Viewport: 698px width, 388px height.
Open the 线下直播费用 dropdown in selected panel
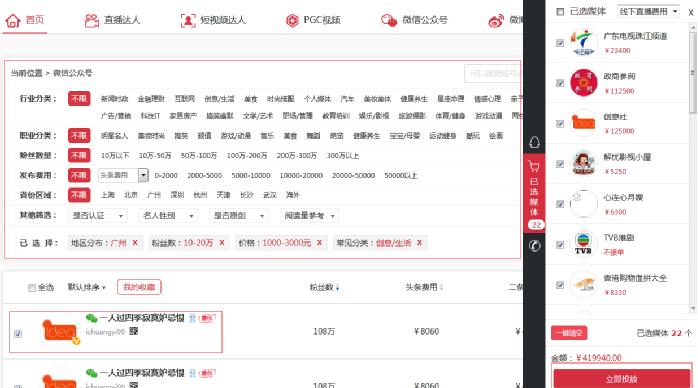click(648, 12)
